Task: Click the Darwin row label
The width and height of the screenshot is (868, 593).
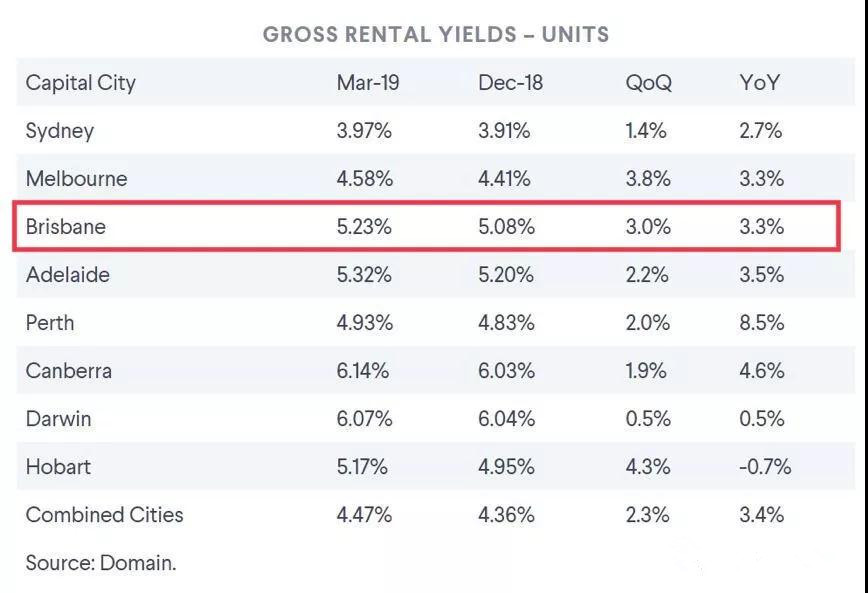Action: pyautogui.click(x=58, y=419)
